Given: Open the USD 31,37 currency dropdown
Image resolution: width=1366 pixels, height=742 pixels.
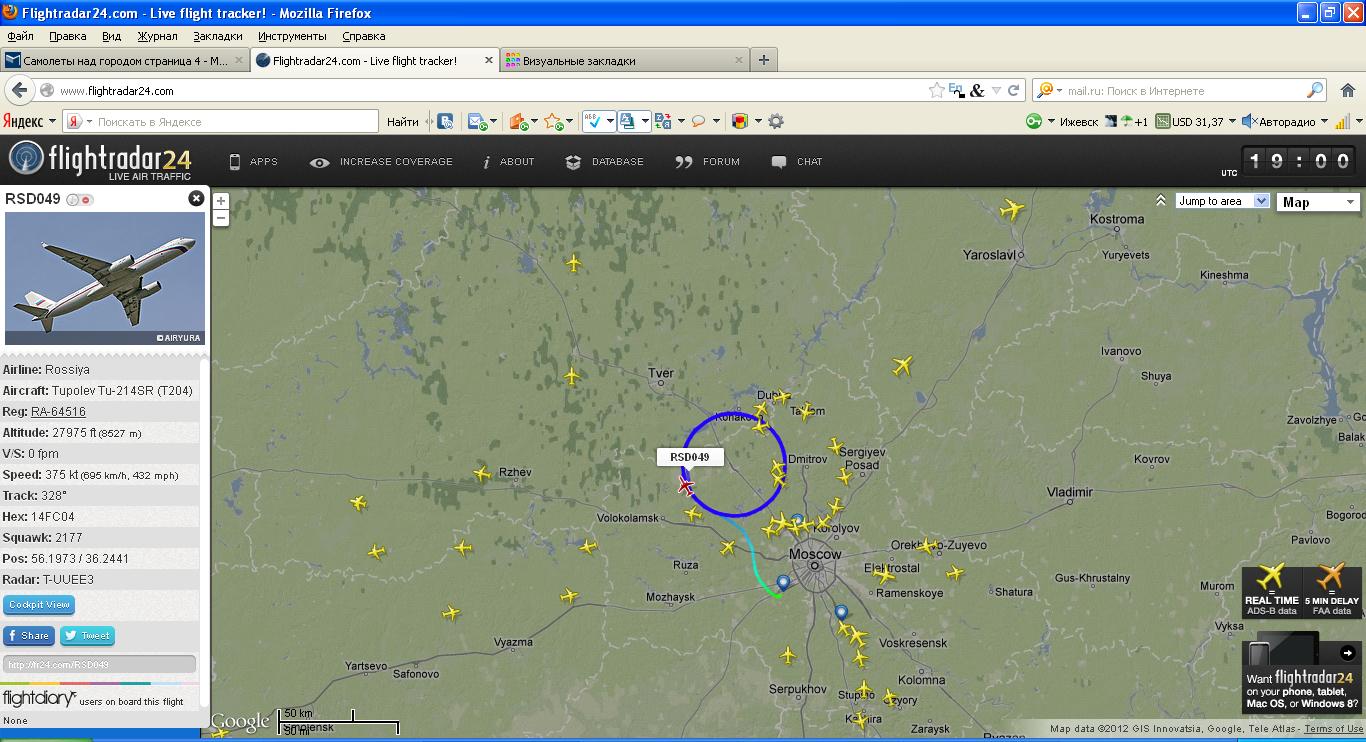Looking at the screenshot, I should pyautogui.click(x=1232, y=121).
